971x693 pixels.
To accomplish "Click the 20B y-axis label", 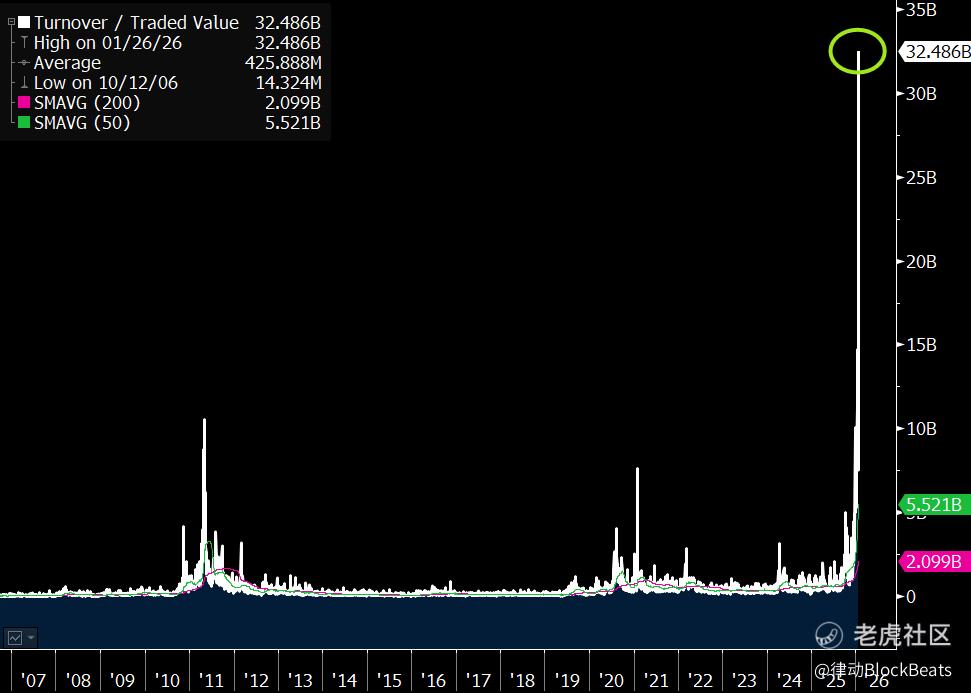I will 921,261.
